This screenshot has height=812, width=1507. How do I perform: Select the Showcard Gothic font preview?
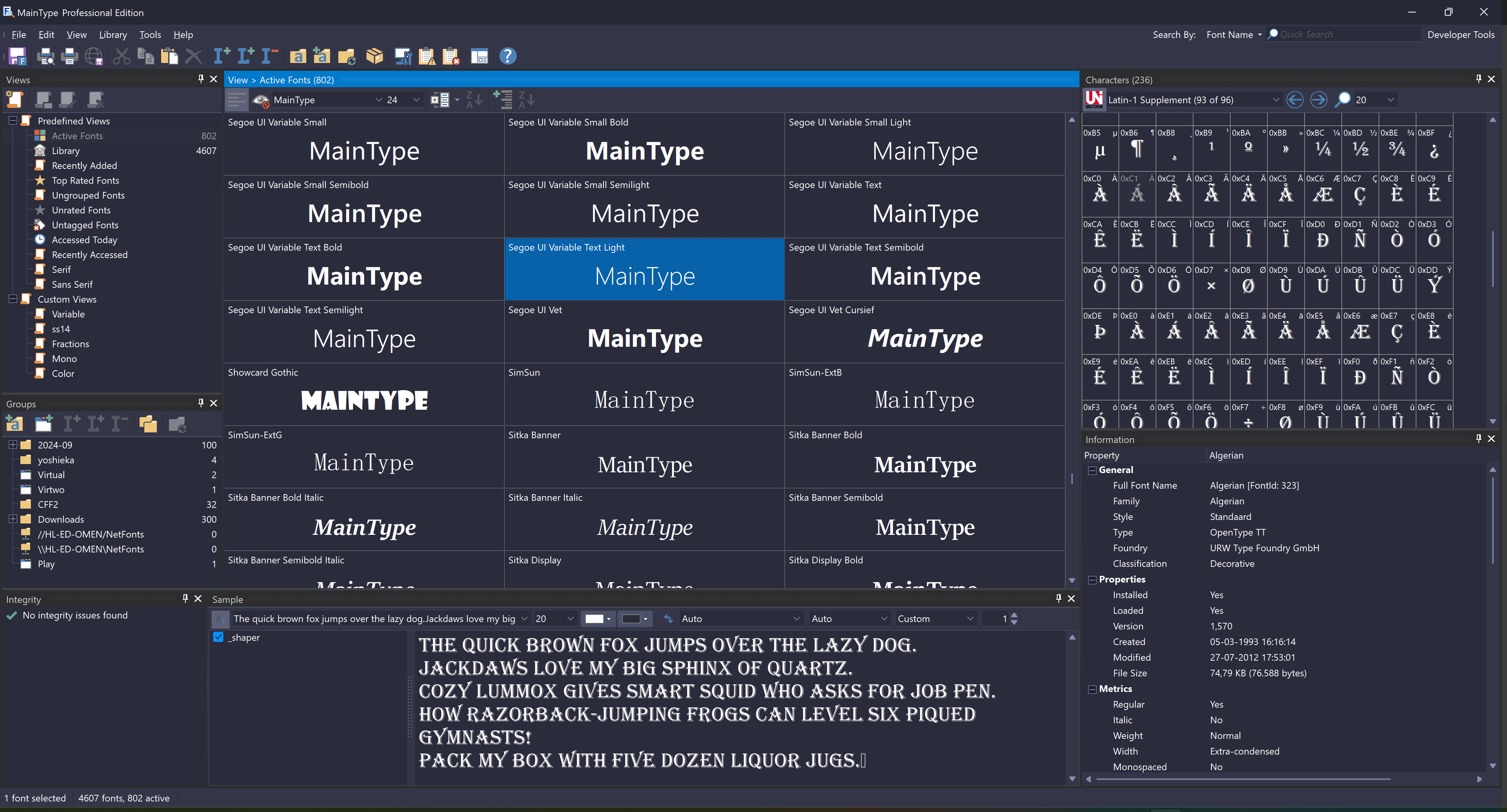click(364, 394)
